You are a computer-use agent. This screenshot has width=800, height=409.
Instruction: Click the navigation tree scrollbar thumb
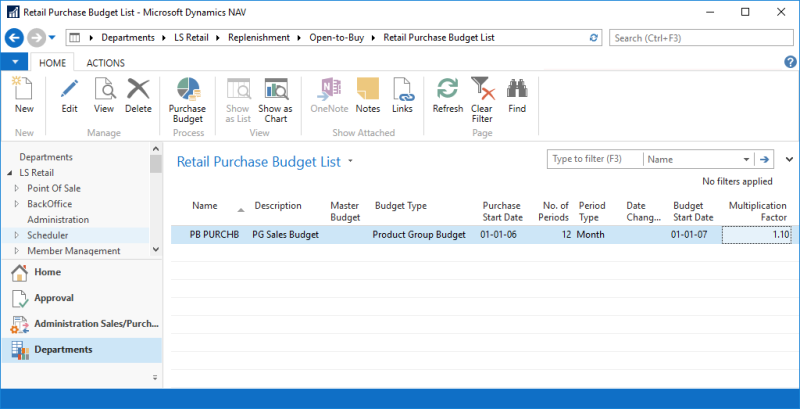point(156,164)
